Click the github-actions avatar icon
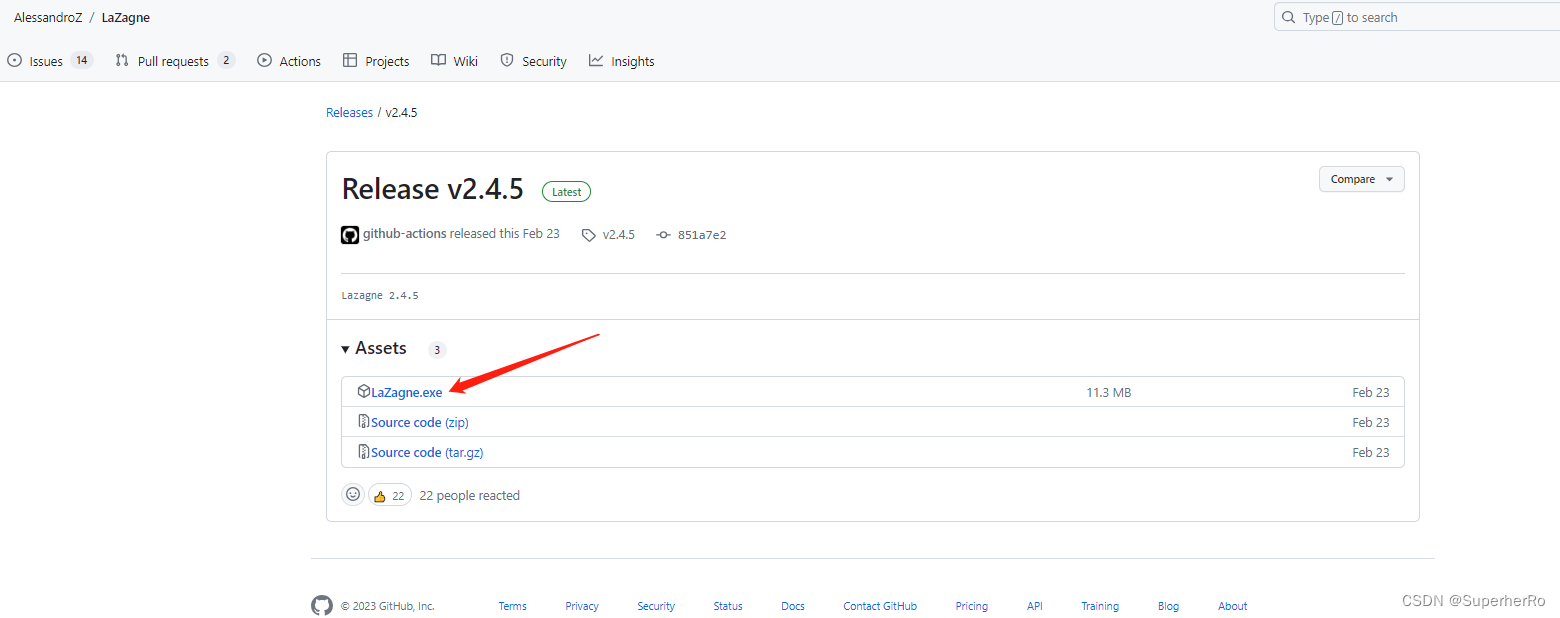This screenshot has height=618, width=1560. (x=350, y=235)
